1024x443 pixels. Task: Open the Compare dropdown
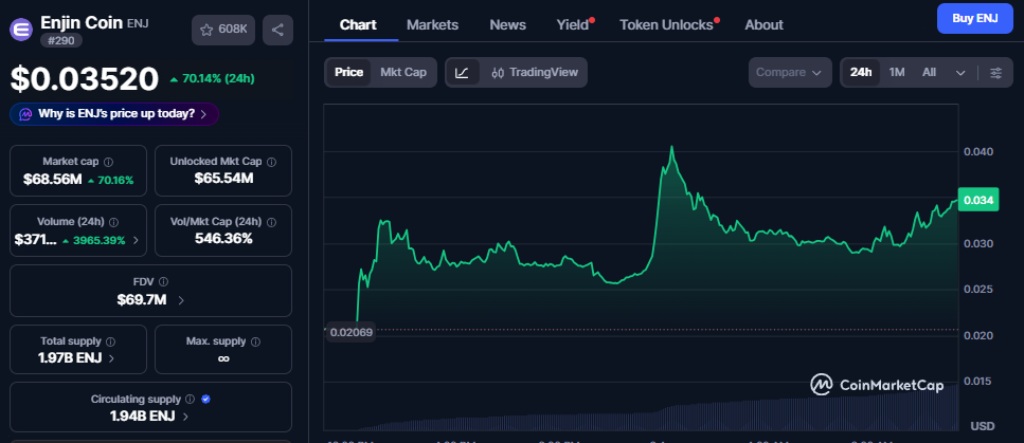[790, 73]
